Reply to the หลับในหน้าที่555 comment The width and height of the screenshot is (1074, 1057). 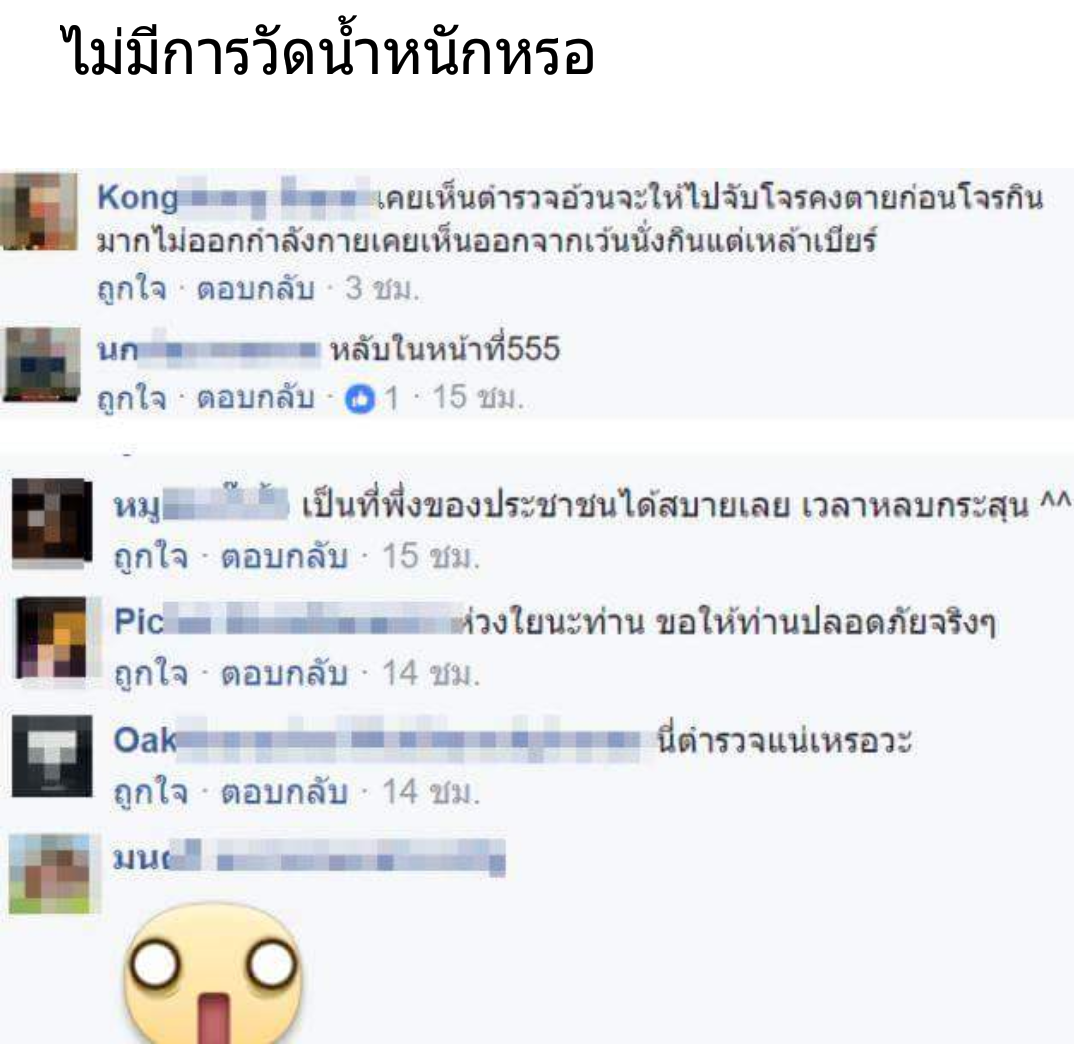(255, 397)
